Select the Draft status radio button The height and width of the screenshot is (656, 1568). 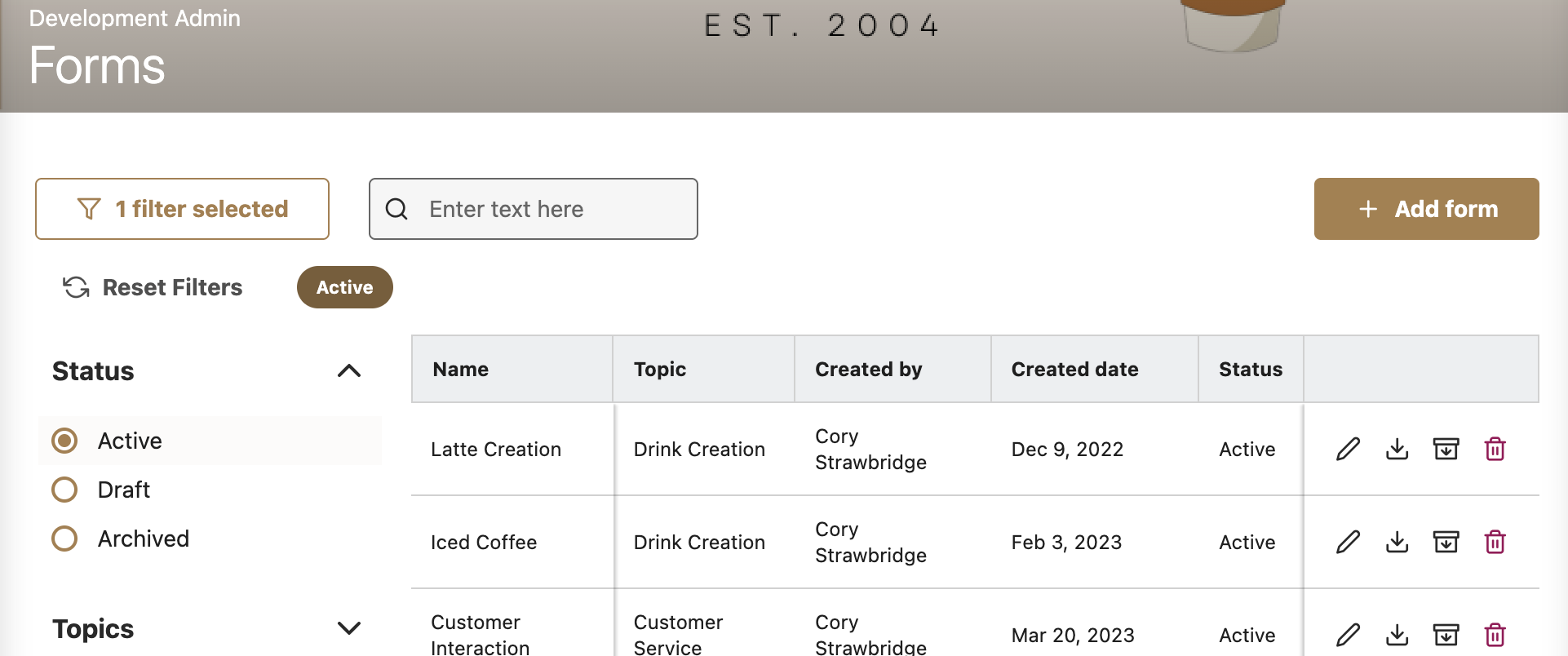click(64, 490)
